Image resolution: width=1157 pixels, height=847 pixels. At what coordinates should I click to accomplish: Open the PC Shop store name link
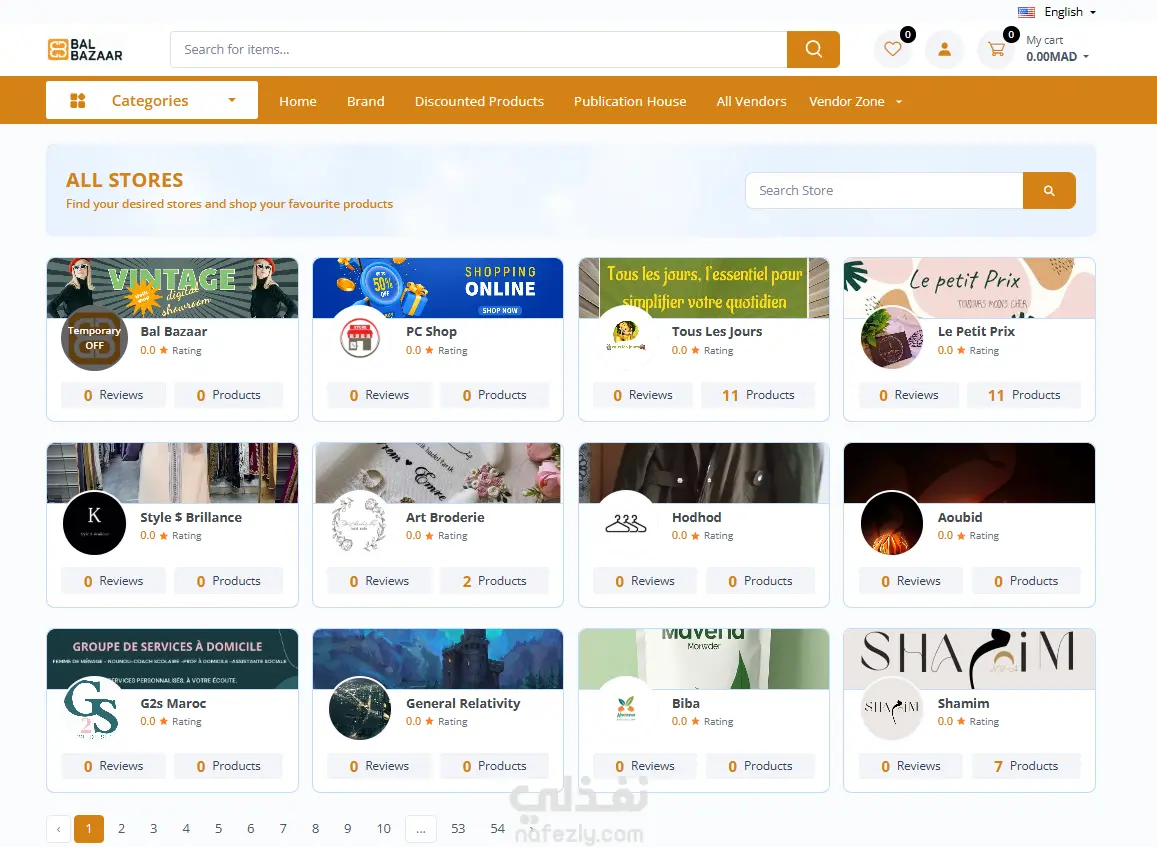click(431, 331)
